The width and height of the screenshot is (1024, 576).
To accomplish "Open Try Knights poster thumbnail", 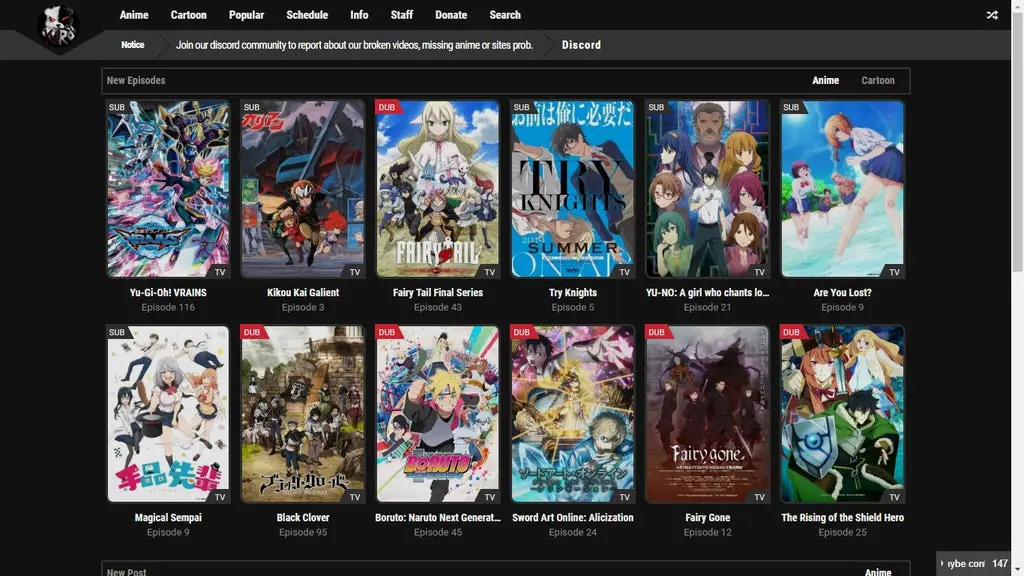I will pyautogui.click(x=573, y=189).
